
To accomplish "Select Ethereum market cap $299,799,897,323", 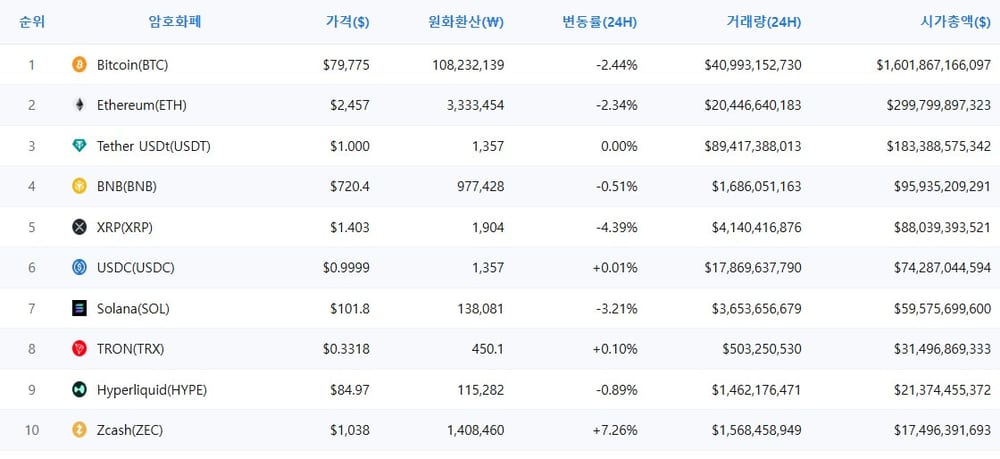I will click(x=939, y=106).
